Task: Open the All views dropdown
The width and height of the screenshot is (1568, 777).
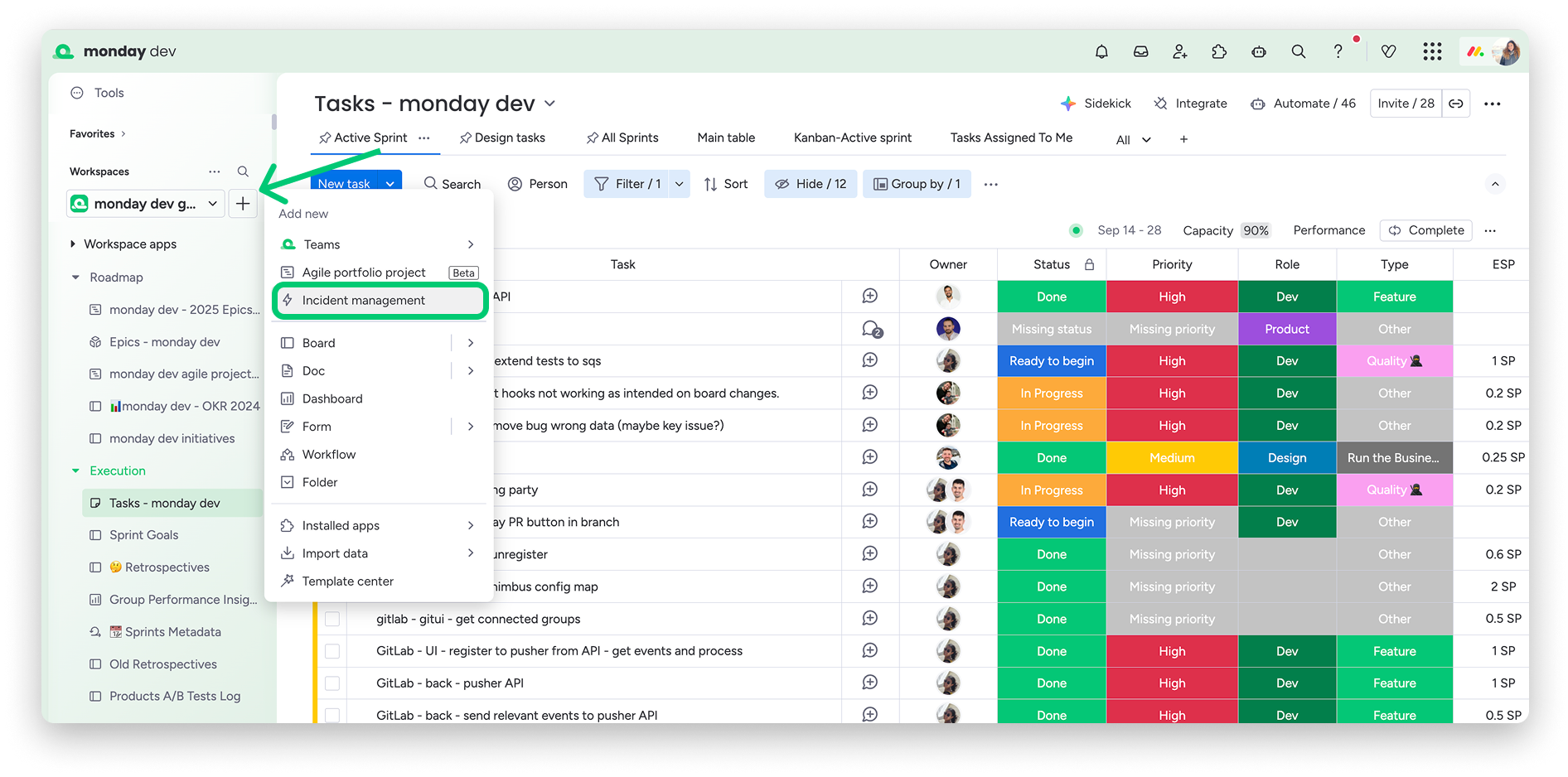Action: (1133, 139)
